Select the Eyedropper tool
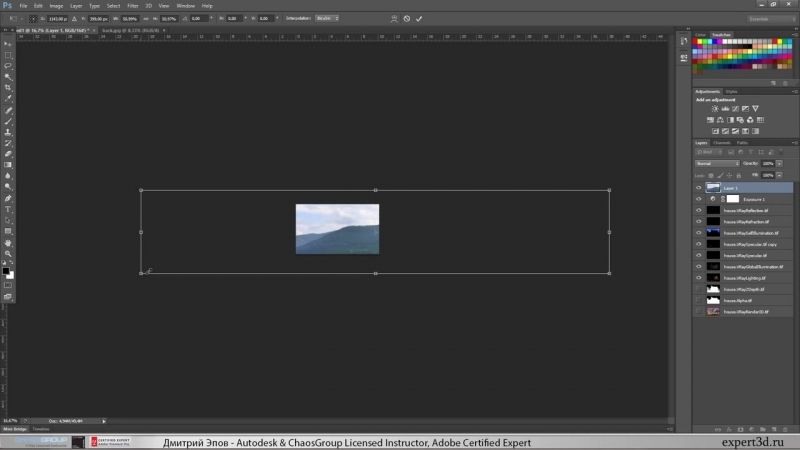This screenshot has width=800, height=450. (x=8, y=98)
